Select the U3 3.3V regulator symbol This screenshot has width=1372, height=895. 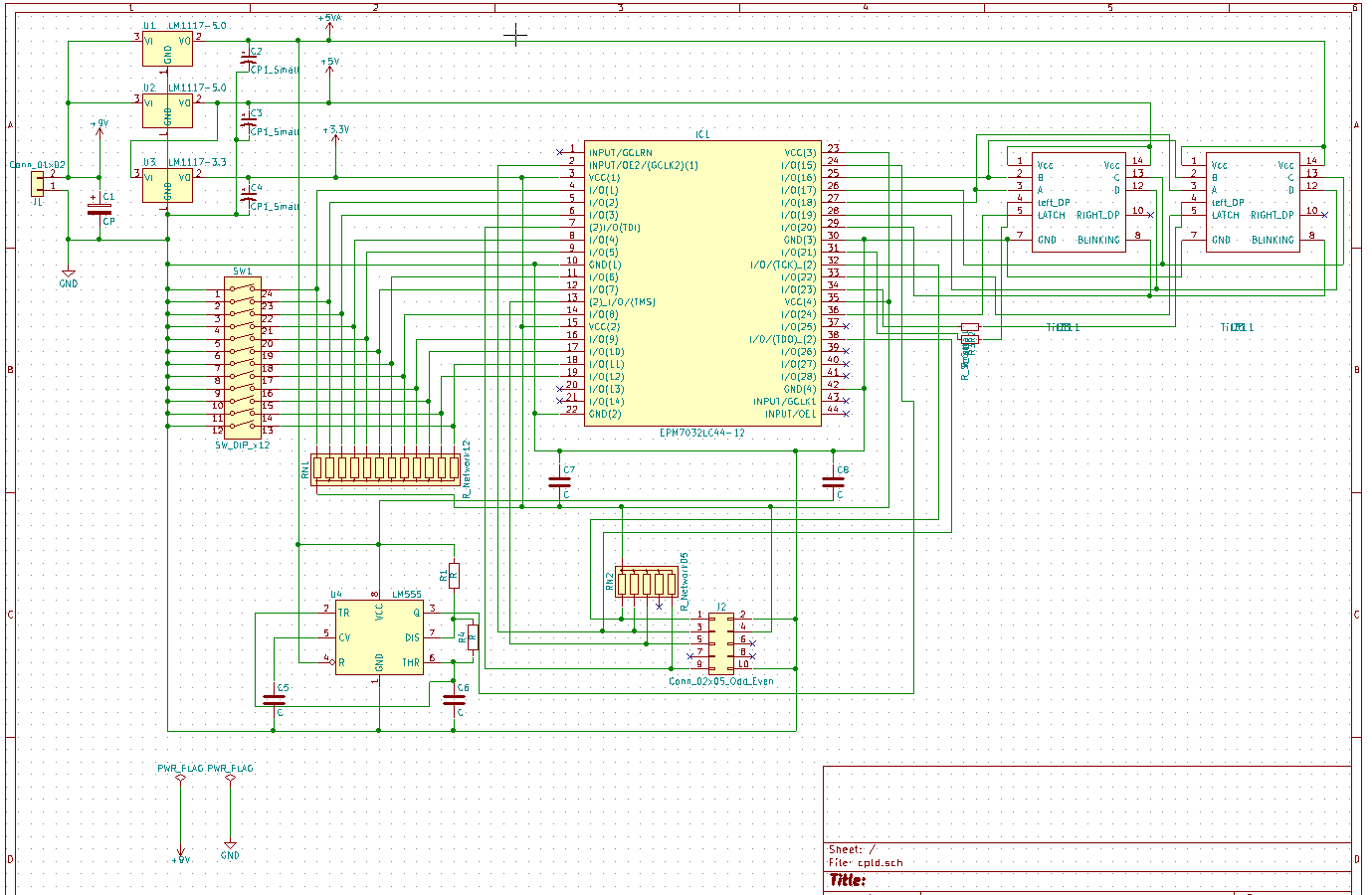tap(167, 186)
